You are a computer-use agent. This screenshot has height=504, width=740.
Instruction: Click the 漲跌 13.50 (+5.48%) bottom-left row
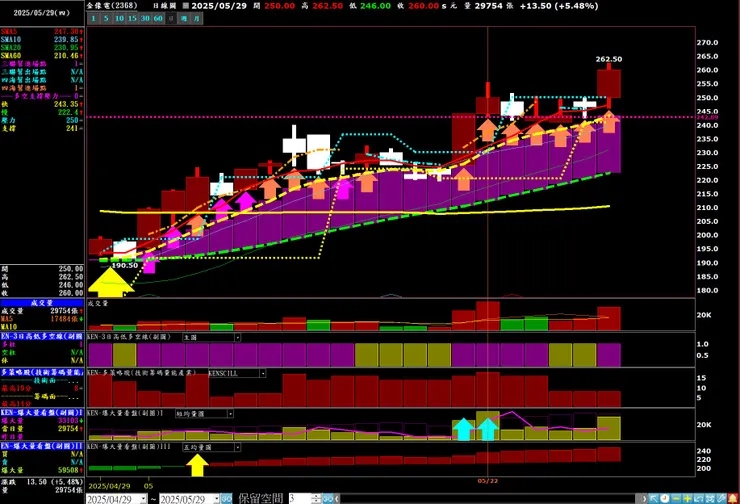[x=42, y=482]
